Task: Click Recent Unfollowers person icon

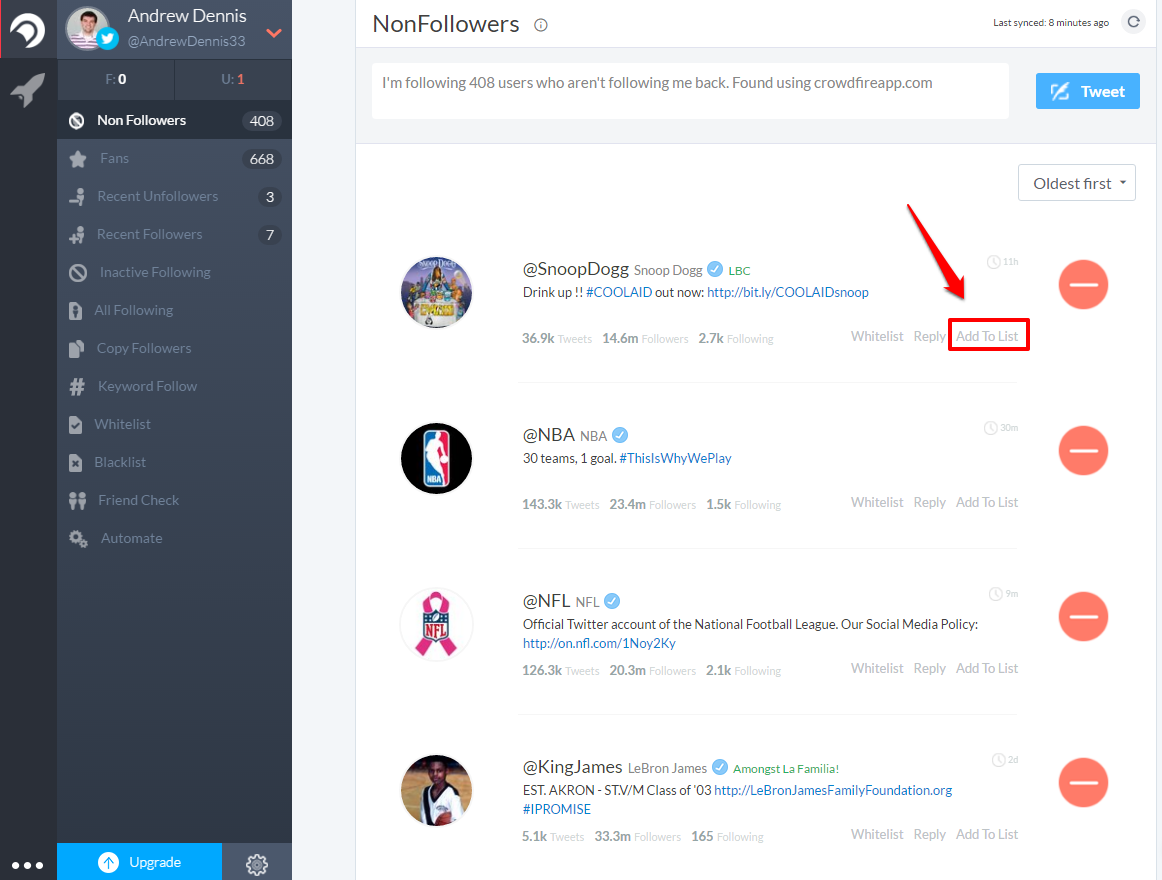Action: pyautogui.click(x=77, y=197)
